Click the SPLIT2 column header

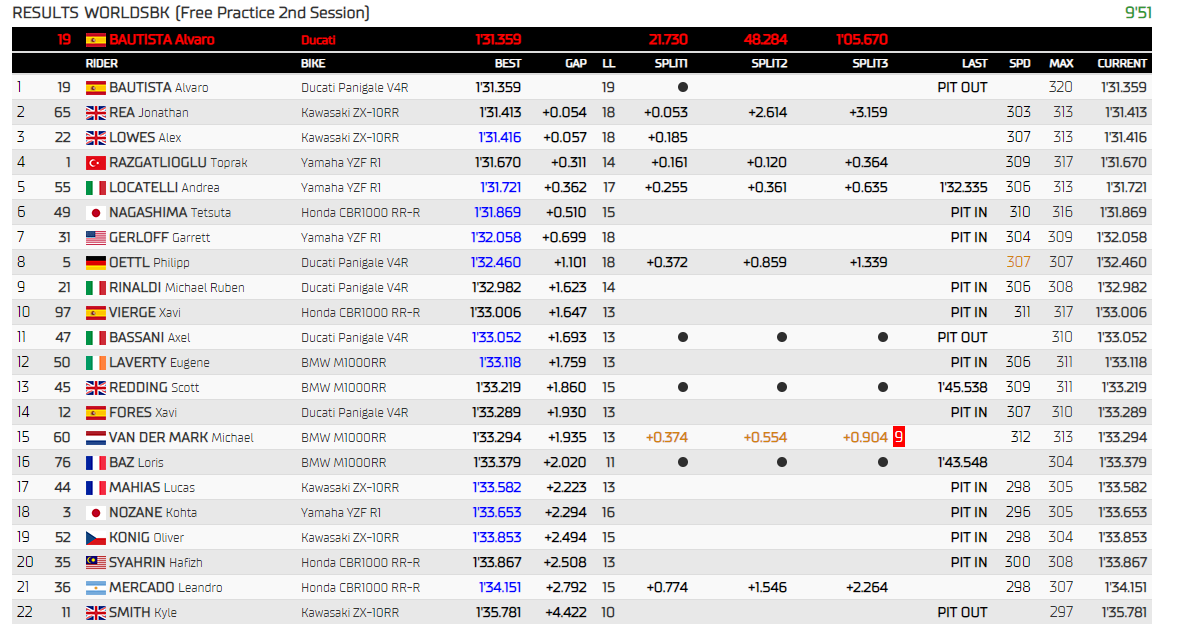pos(769,64)
